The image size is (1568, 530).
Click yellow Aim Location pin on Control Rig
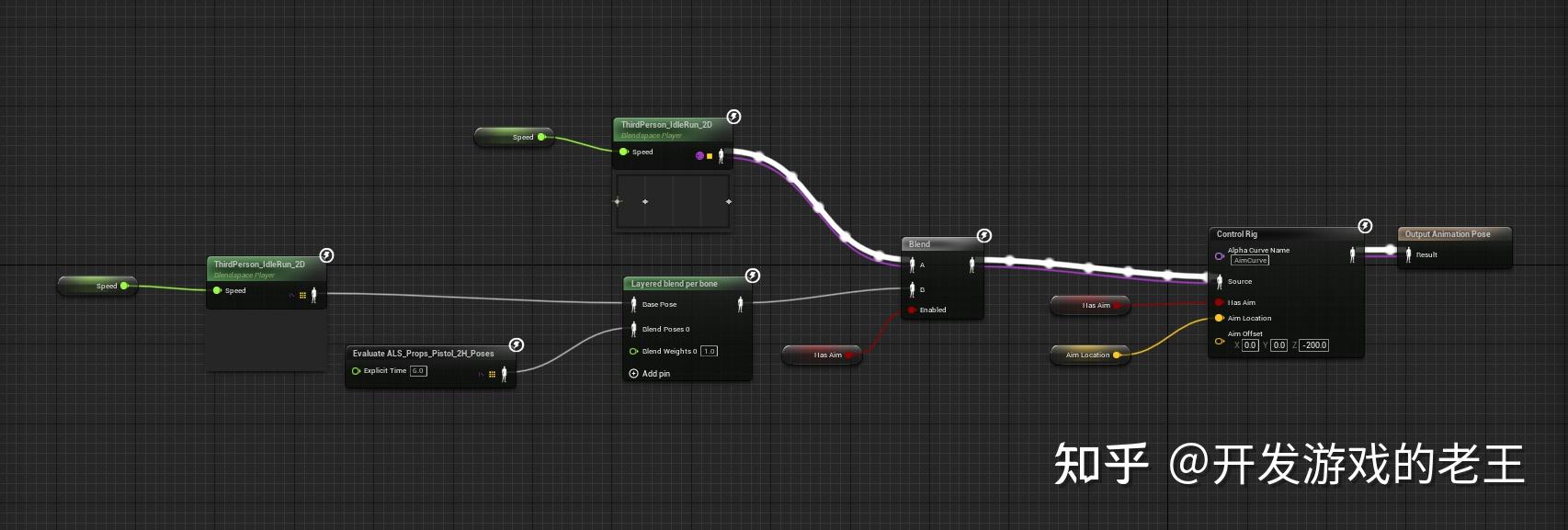pos(1219,318)
